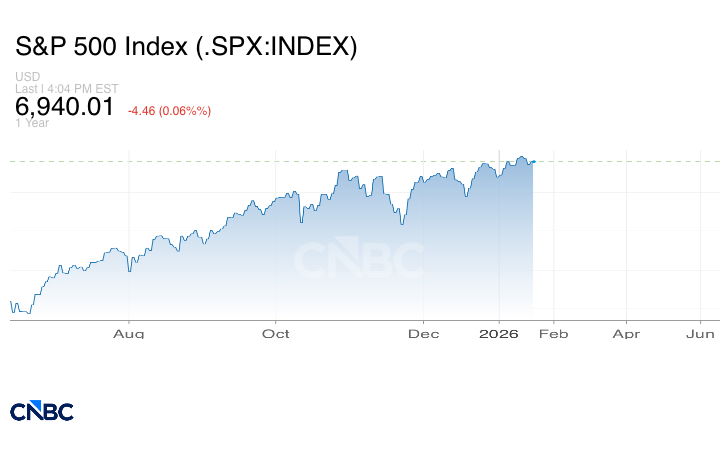Click the deep dip just before Dec
Viewport: 720px width, 450px height.
click(x=400, y=221)
